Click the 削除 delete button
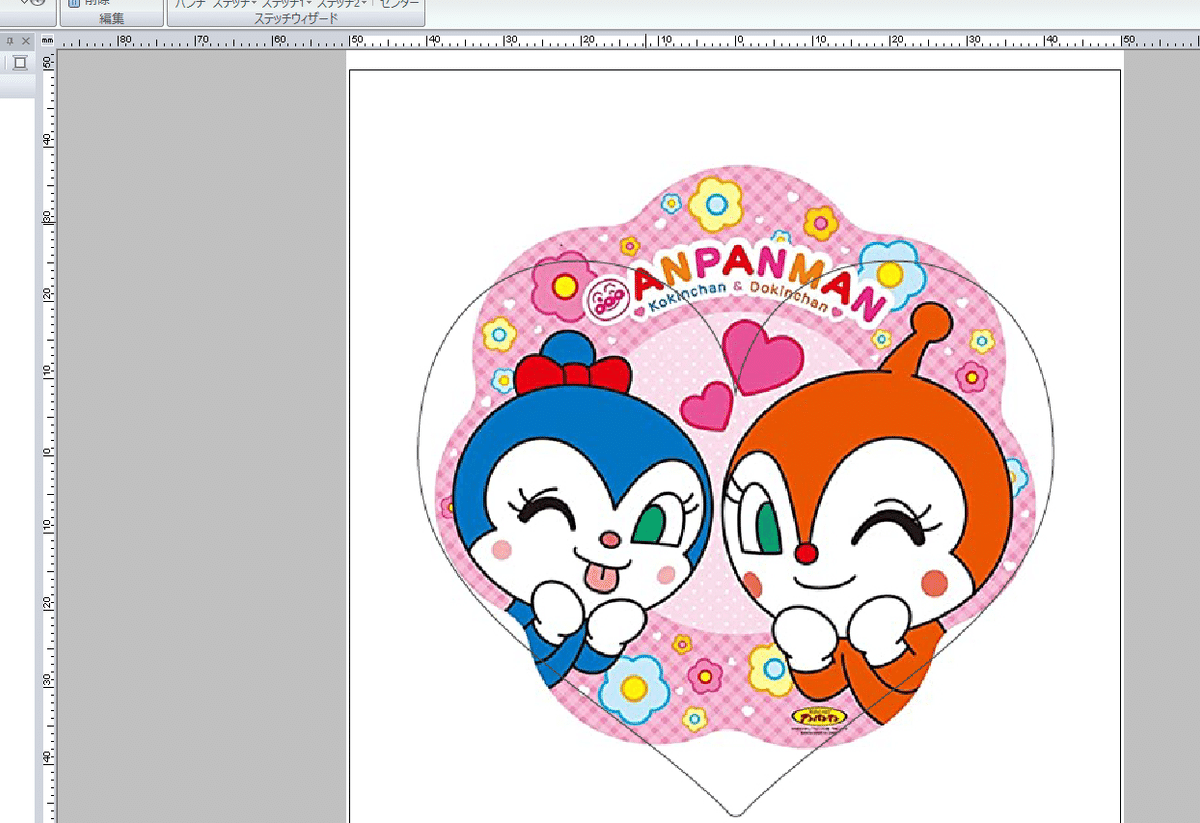This screenshot has height=823, width=1200. [89, 3]
